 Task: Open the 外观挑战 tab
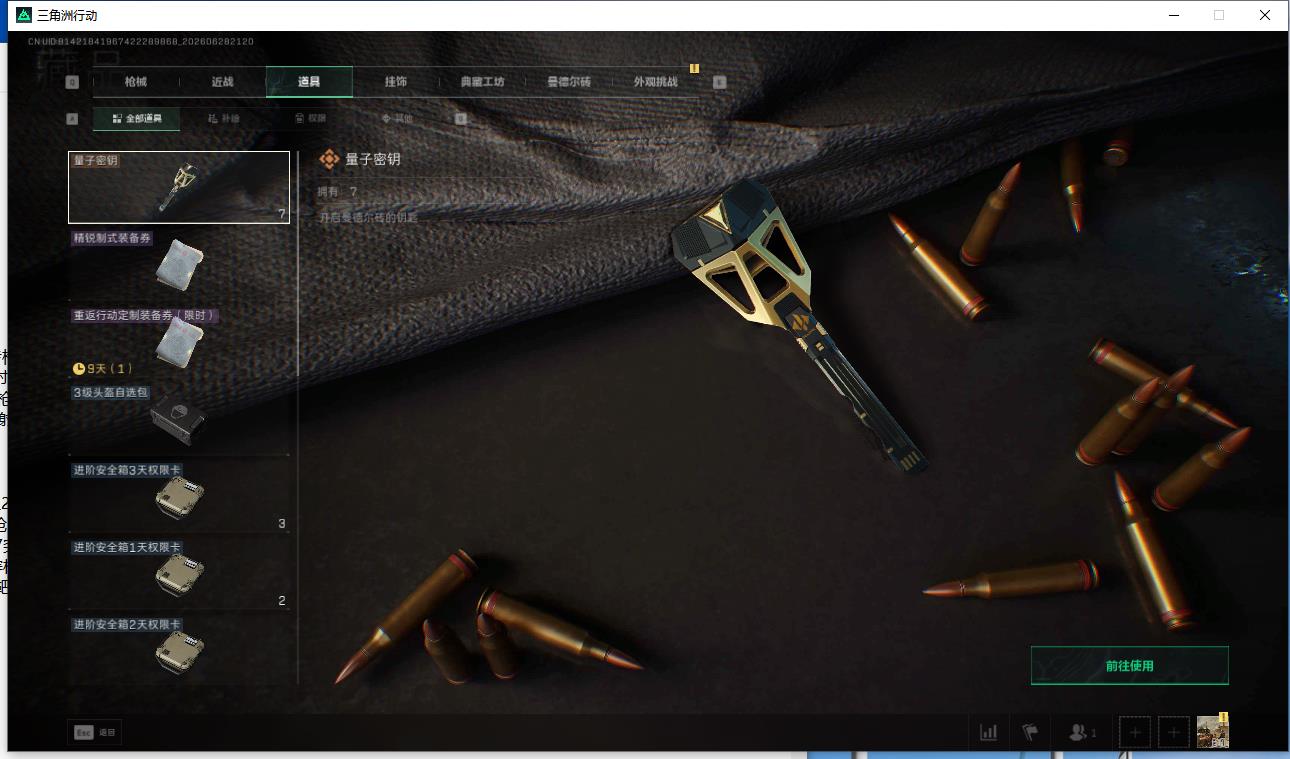pos(656,82)
